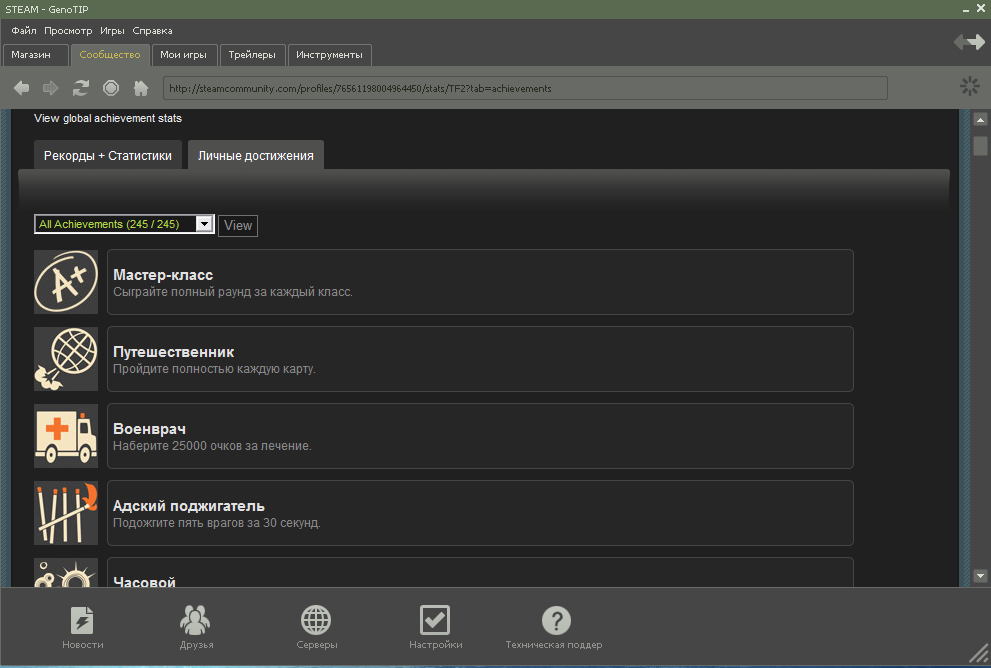Click the window resize grip
The height and width of the screenshot is (668, 991).
tap(979, 653)
